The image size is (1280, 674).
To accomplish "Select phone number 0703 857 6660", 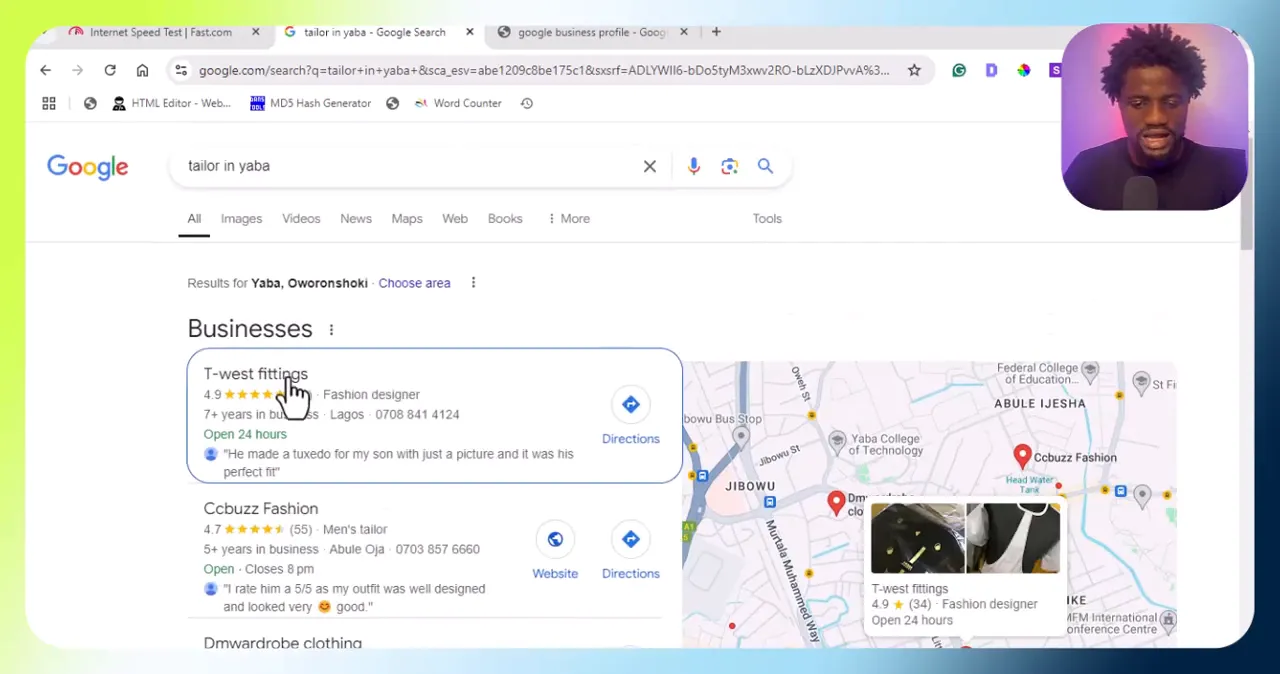I will click(437, 549).
